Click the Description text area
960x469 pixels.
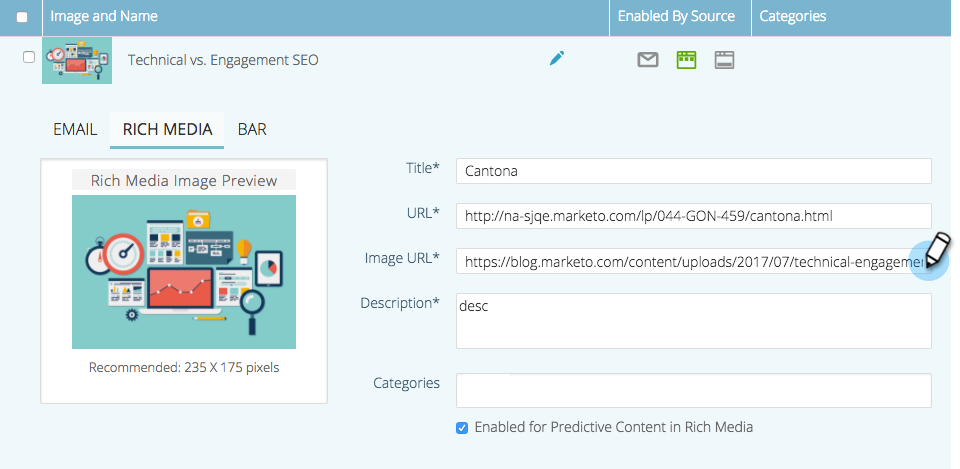point(693,321)
